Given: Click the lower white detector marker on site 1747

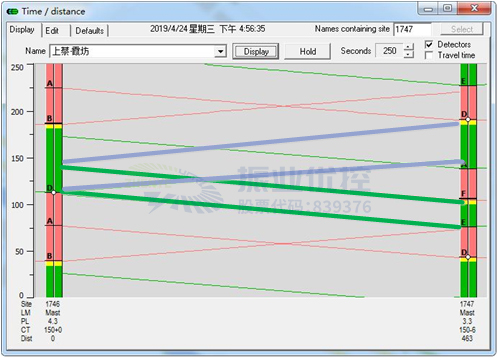Looking at the screenshot, I should [x=468, y=257].
